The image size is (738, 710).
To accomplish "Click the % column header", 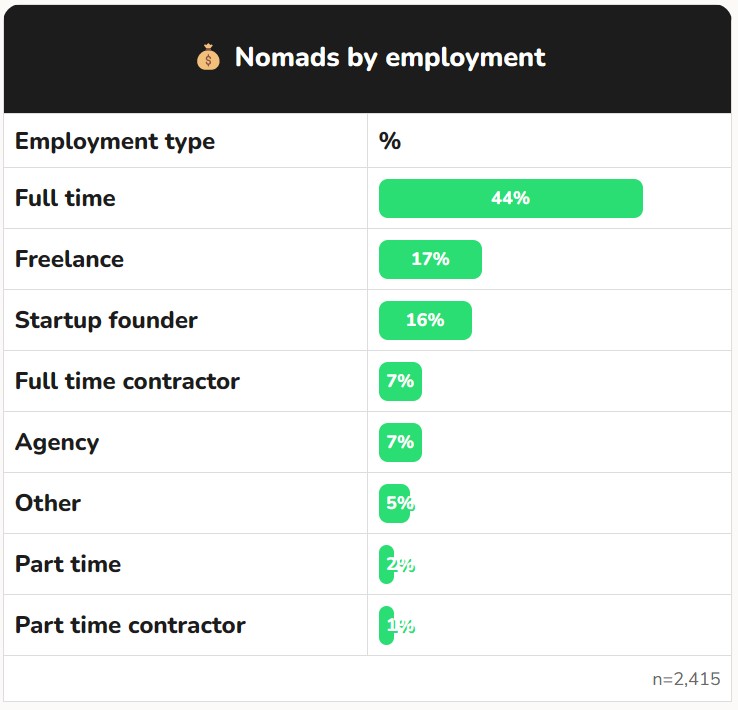I will [x=390, y=141].
